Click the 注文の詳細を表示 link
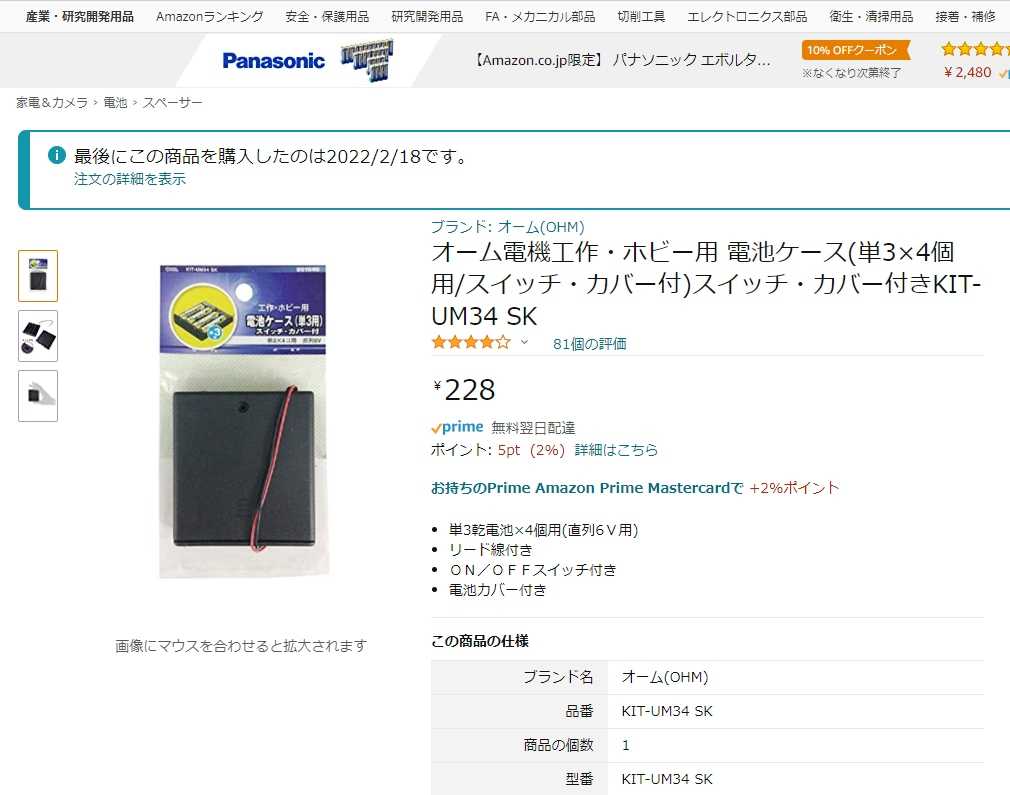 [129, 179]
